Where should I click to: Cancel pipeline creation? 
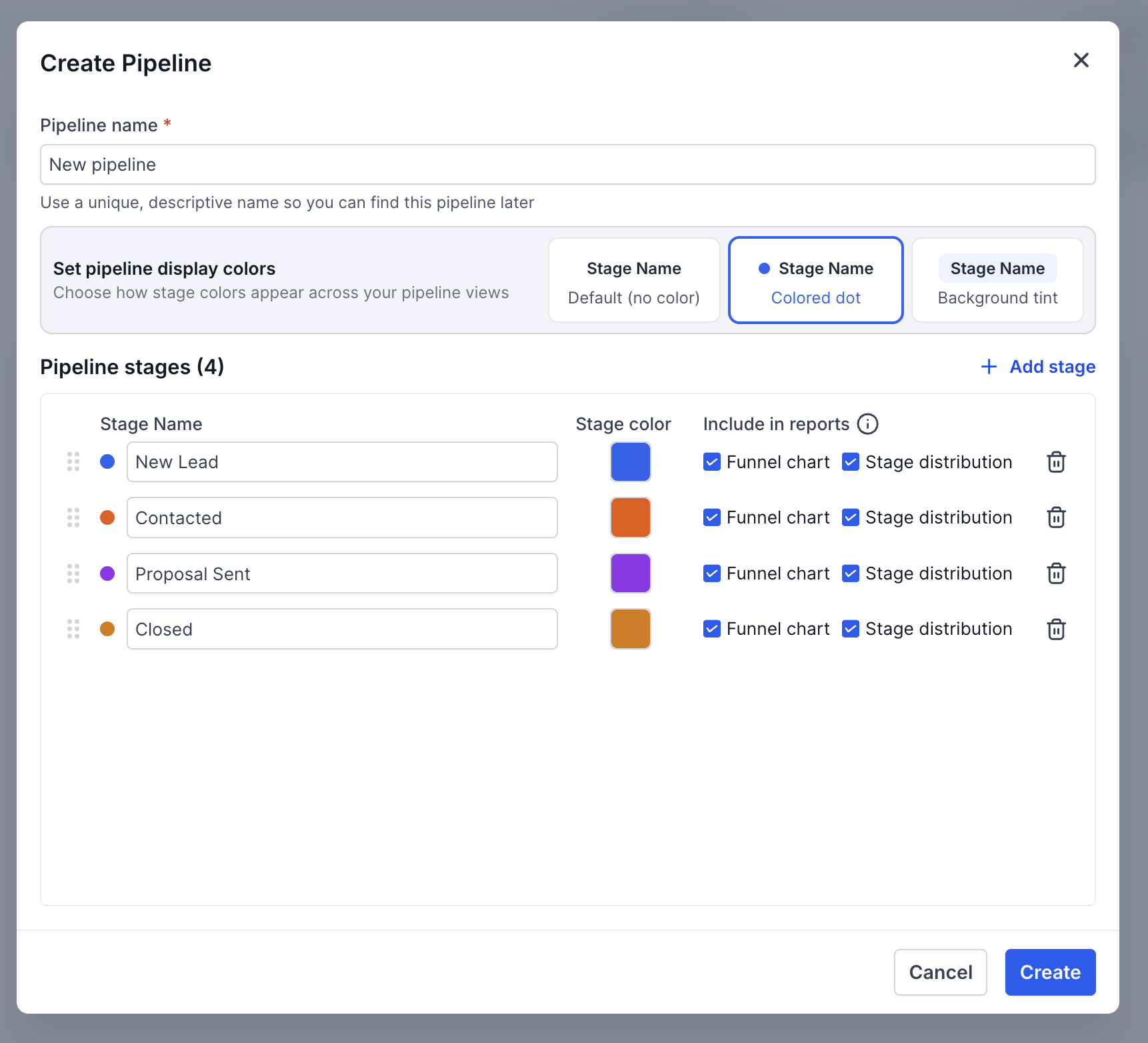pyautogui.click(x=940, y=972)
